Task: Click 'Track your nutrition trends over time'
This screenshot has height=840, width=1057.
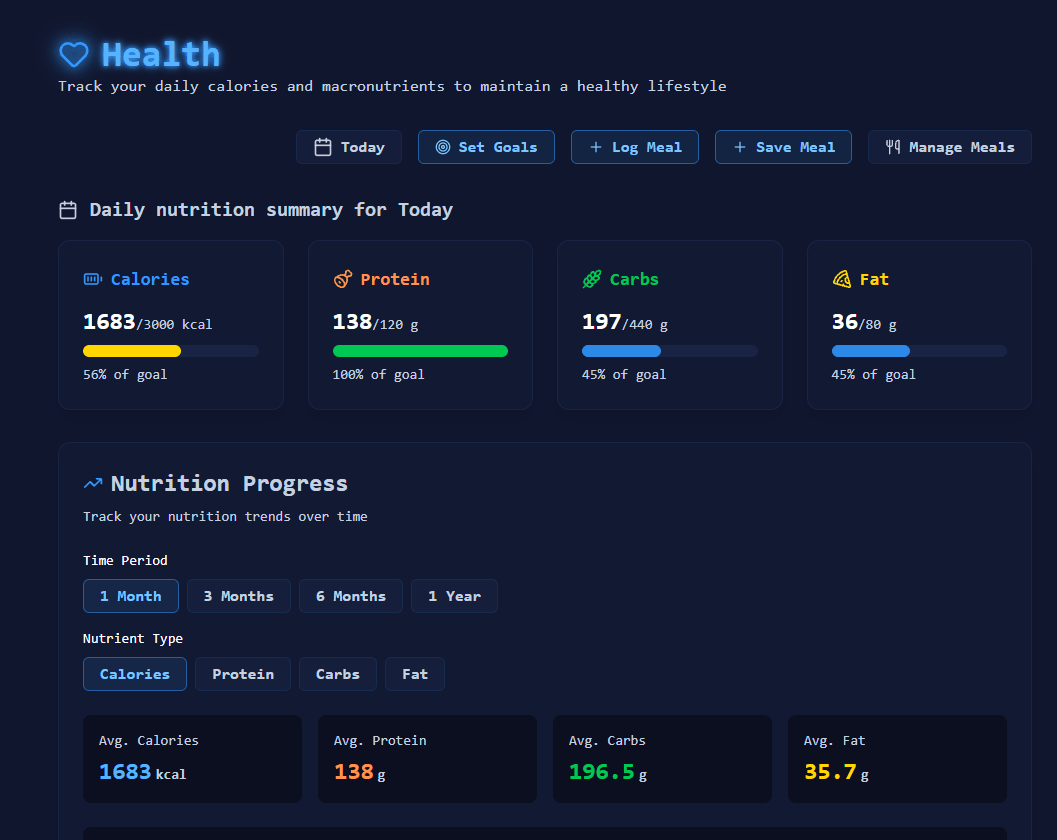Action: pyautogui.click(x=225, y=516)
